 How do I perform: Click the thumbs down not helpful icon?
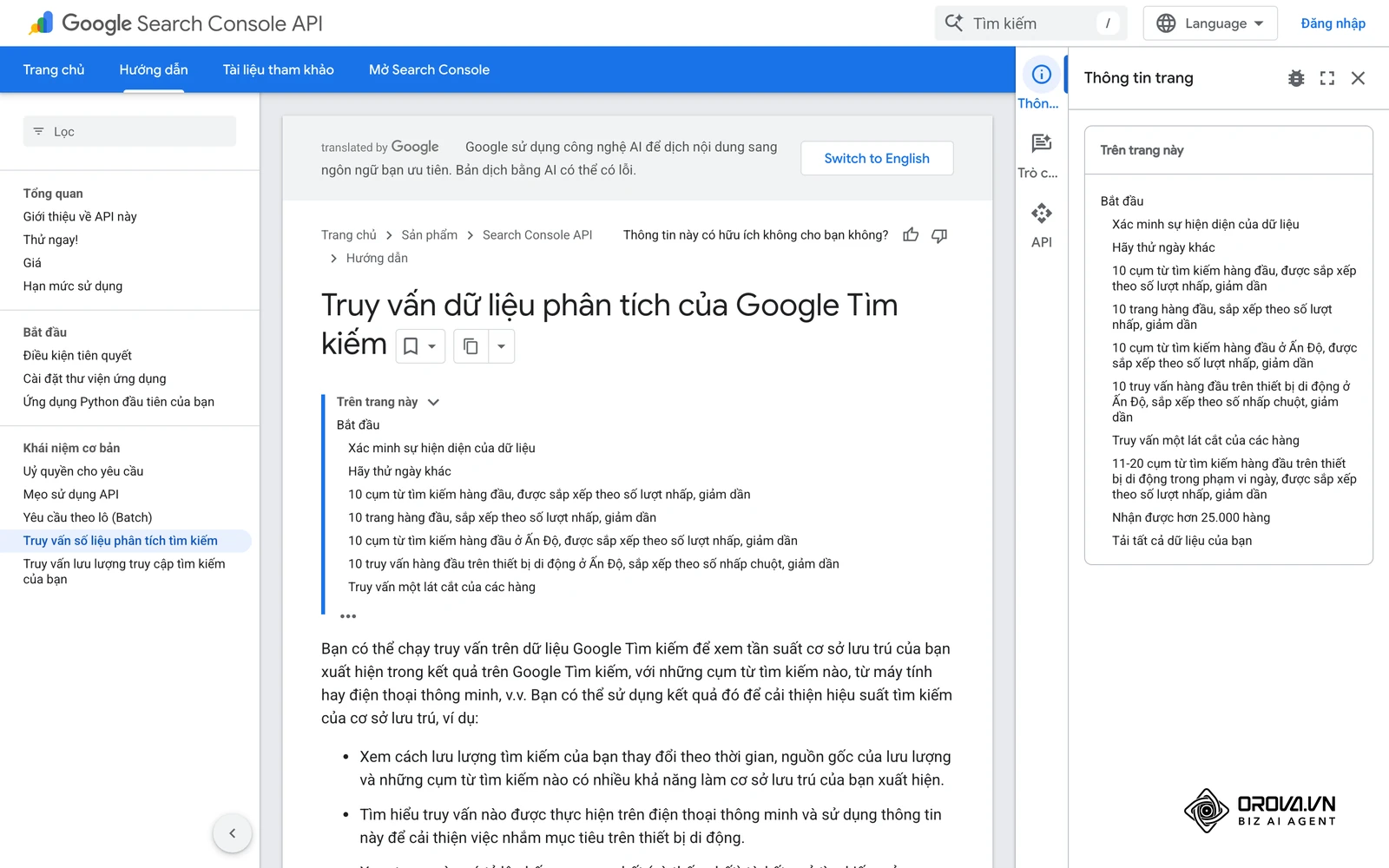click(x=939, y=234)
